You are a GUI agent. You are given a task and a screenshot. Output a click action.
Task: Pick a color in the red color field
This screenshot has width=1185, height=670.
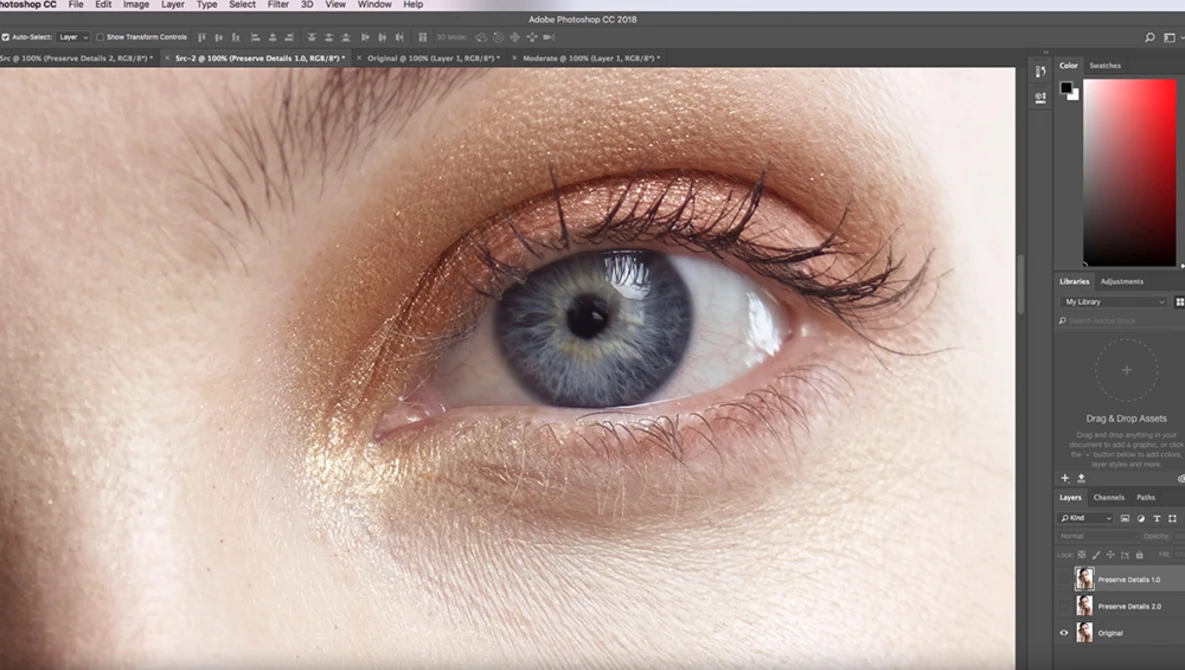[1130, 172]
